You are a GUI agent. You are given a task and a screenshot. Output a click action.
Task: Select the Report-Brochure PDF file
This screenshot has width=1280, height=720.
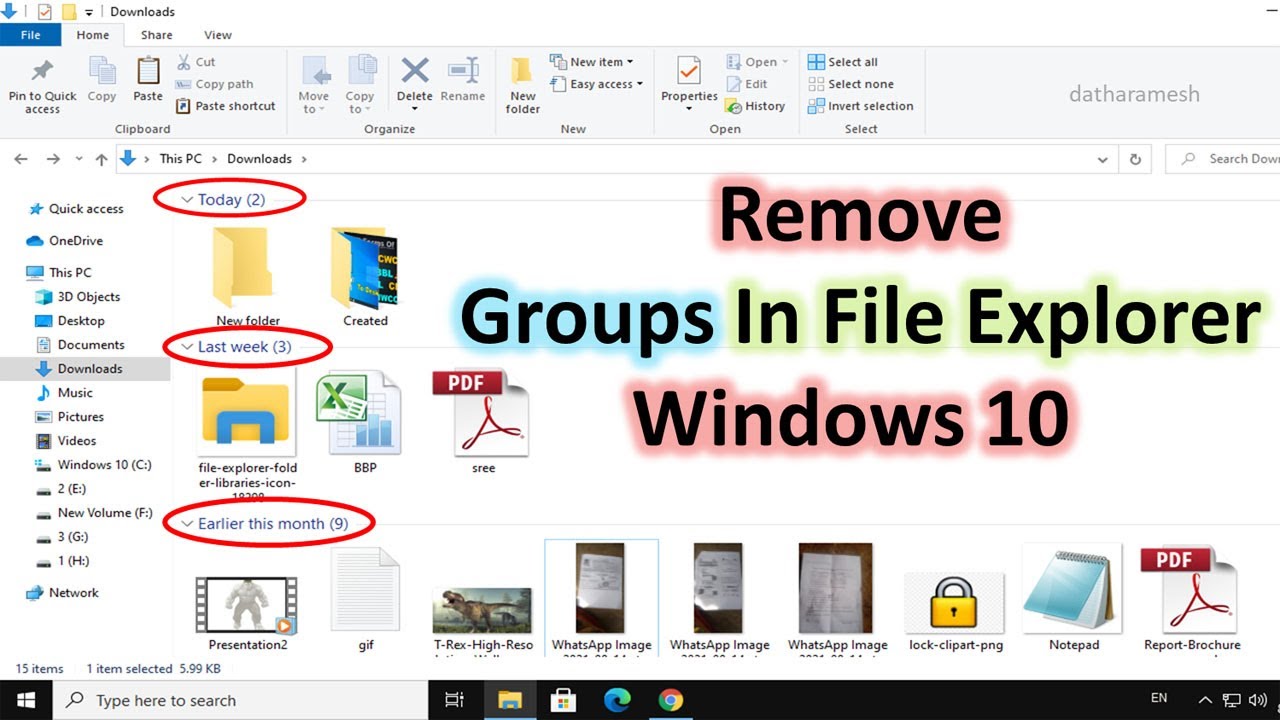pyautogui.click(x=1192, y=598)
